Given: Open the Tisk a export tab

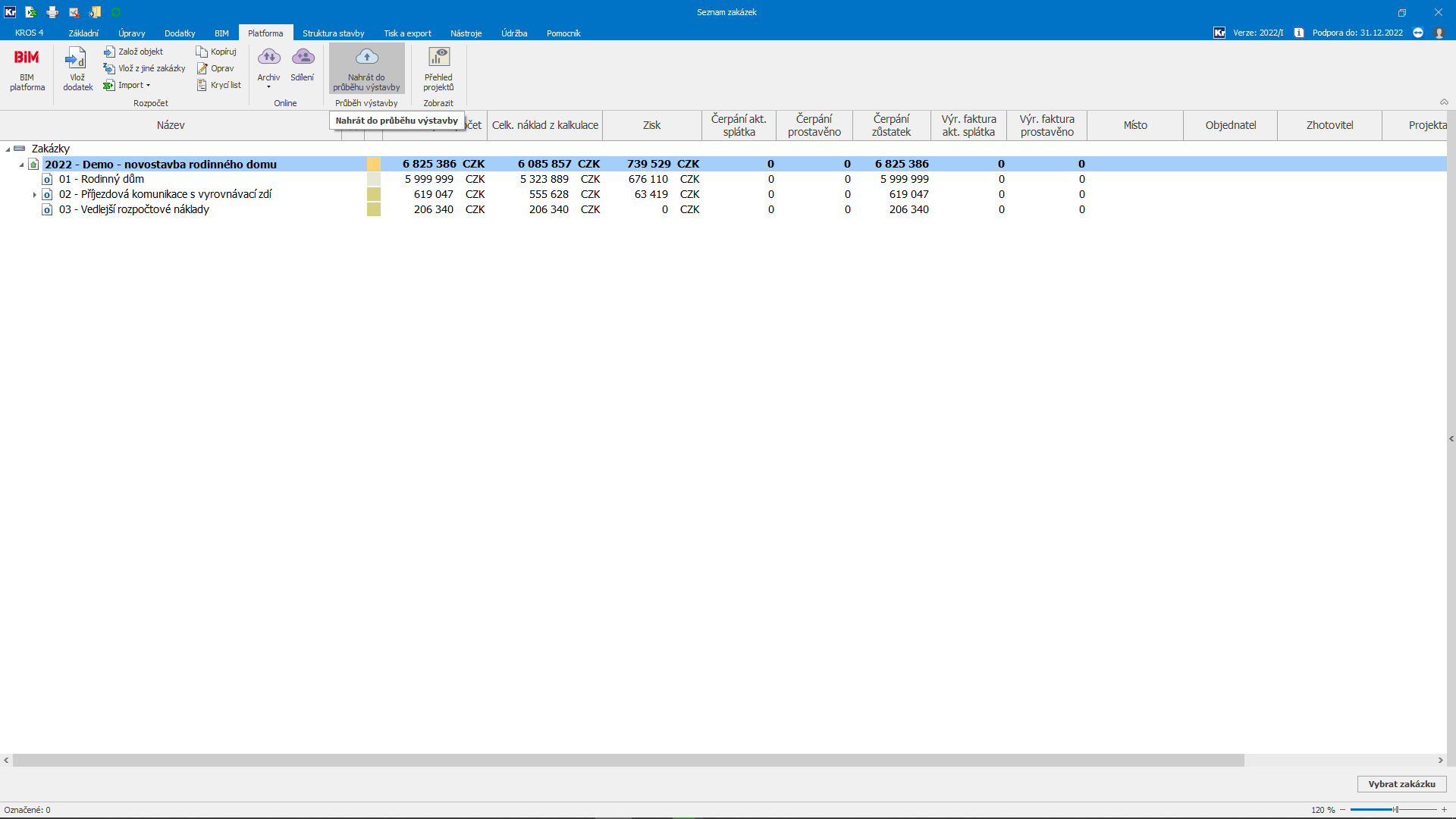Looking at the screenshot, I should [x=407, y=33].
